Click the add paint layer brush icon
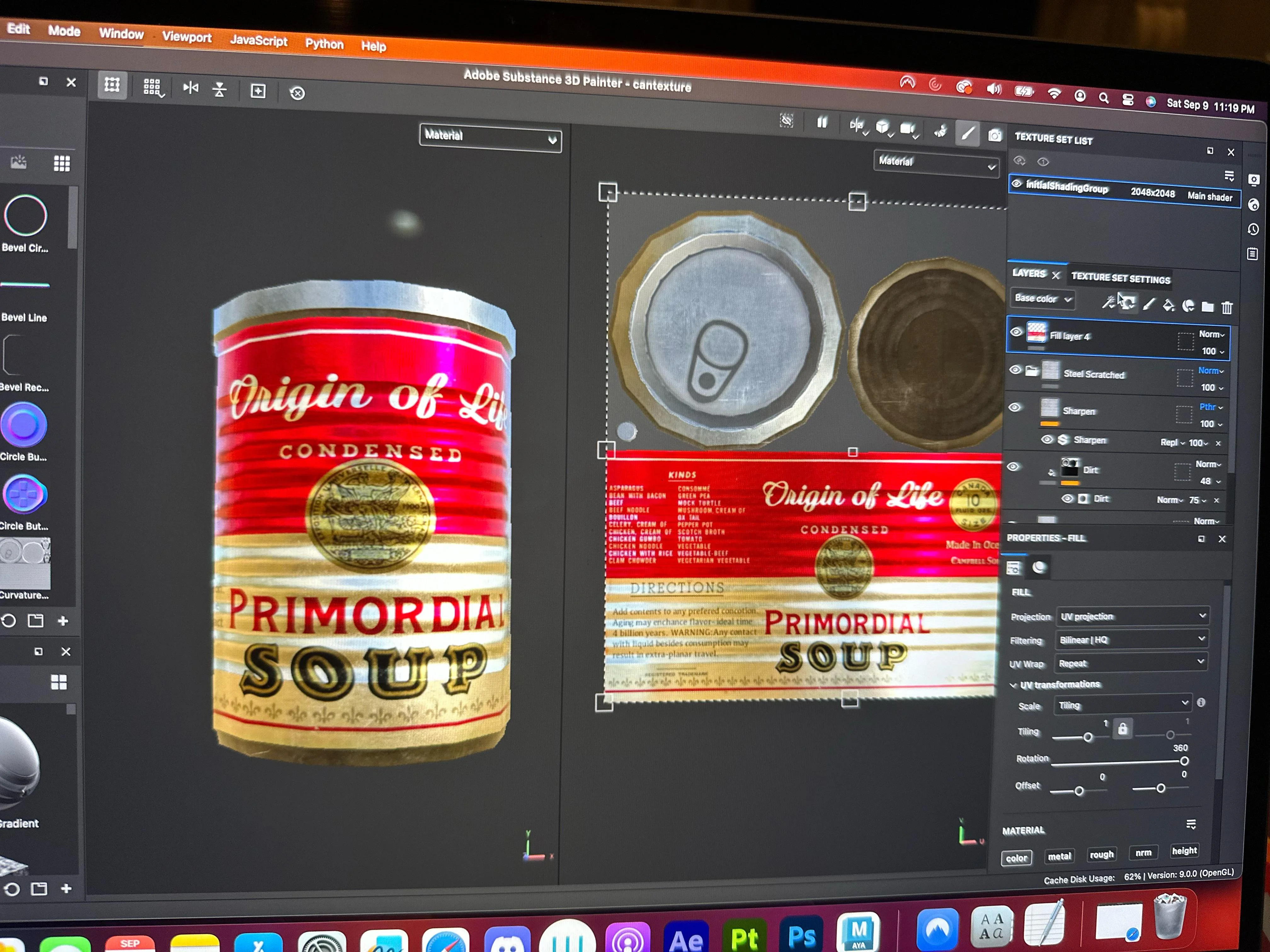Screen dimensions: 1270x952 pos(1149,304)
